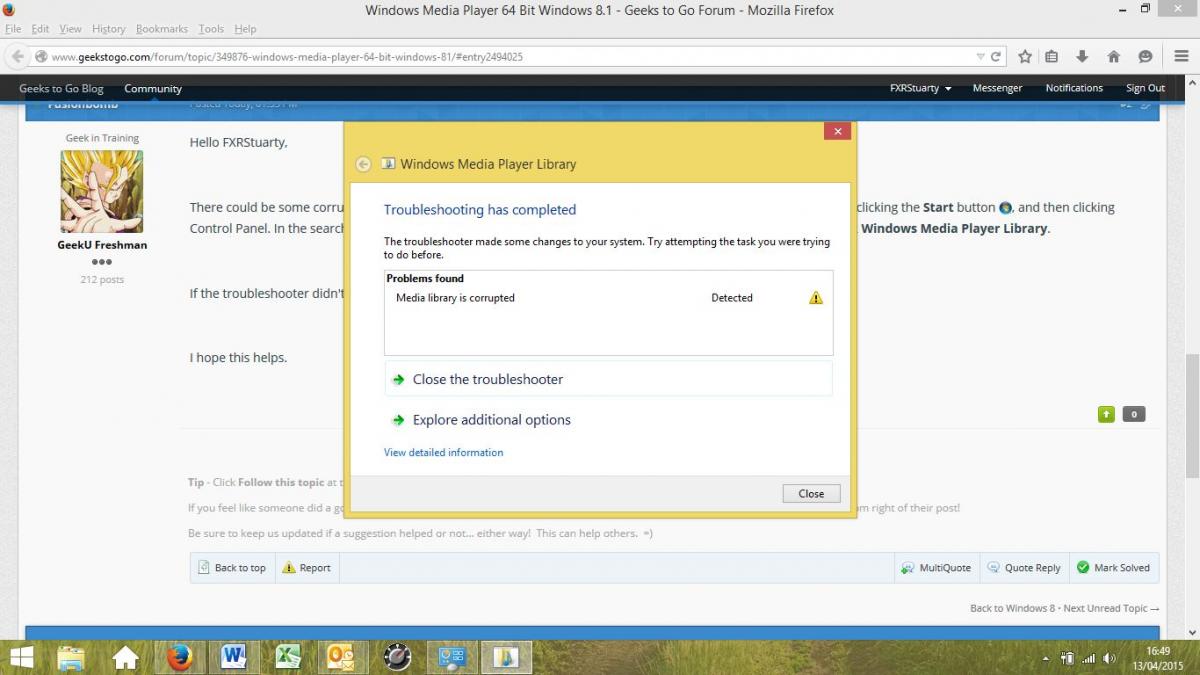Click the taskbar clock showing 16:49
1200x675 pixels.
(x=1159, y=651)
